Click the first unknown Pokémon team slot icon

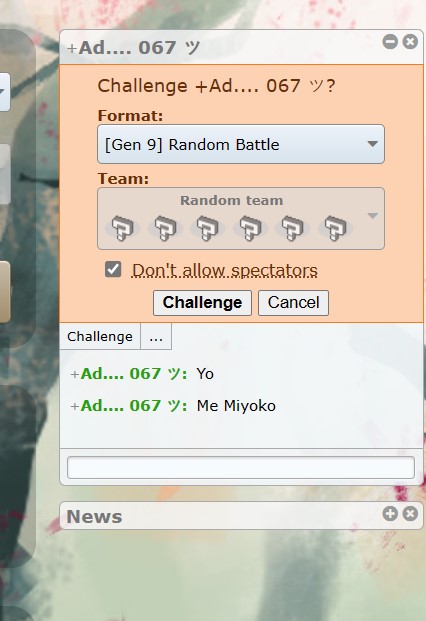click(123, 228)
